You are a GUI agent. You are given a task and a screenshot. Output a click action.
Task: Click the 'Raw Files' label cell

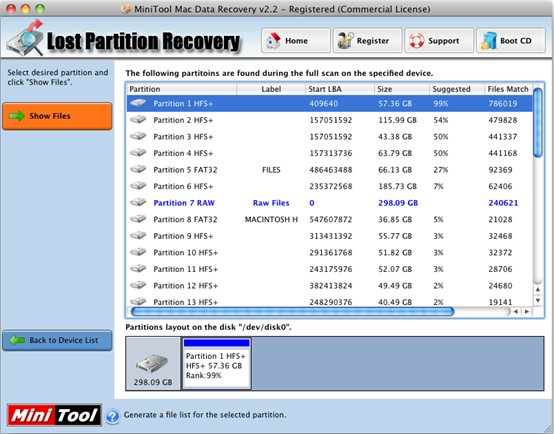(271, 203)
